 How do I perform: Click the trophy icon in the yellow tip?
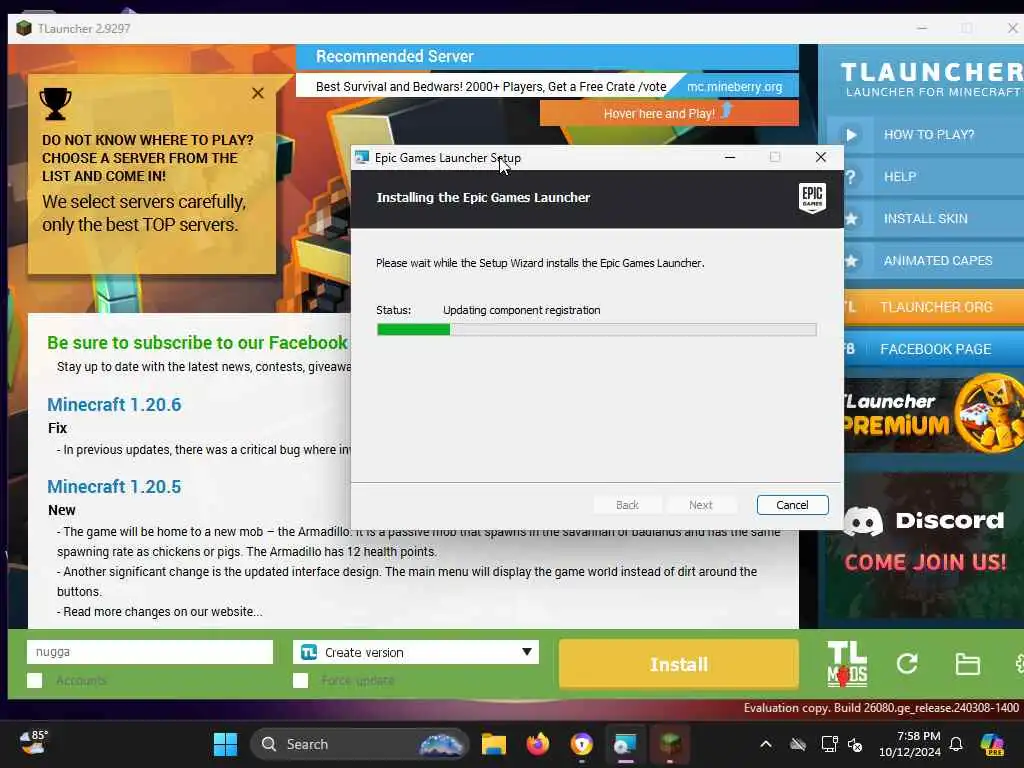pyautogui.click(x=56, y=103)
